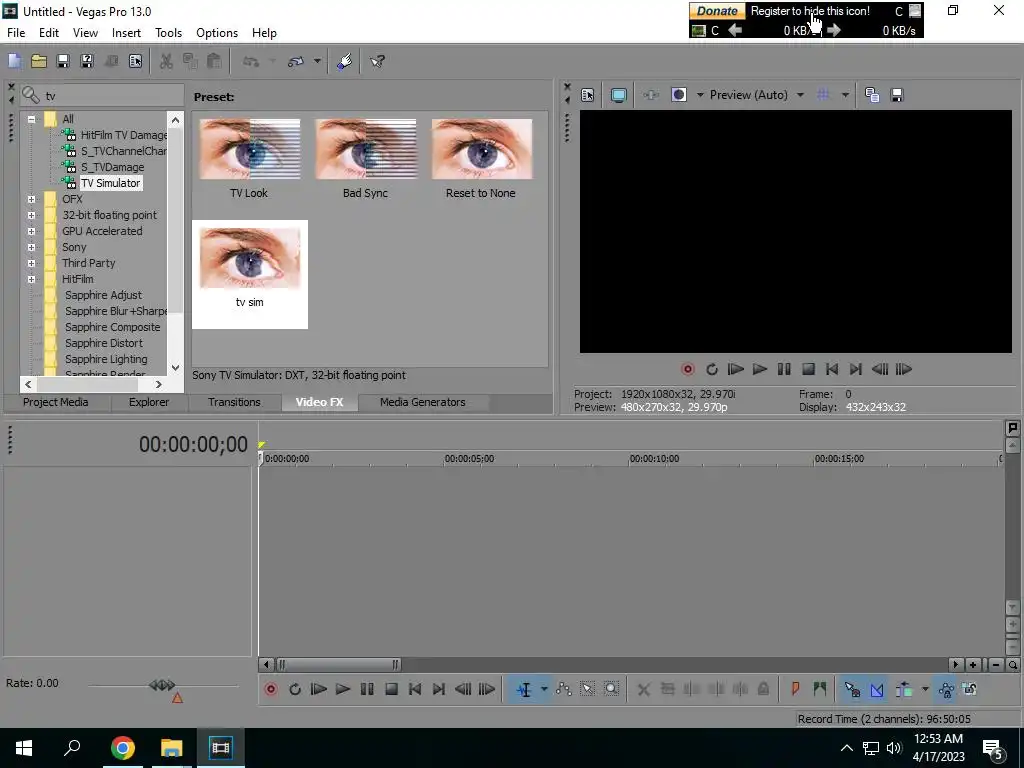Viewport: 1024px width, 768px height.
Task: Copy snapshot to clipboard in preview toolbar
Action: [872, 95]
